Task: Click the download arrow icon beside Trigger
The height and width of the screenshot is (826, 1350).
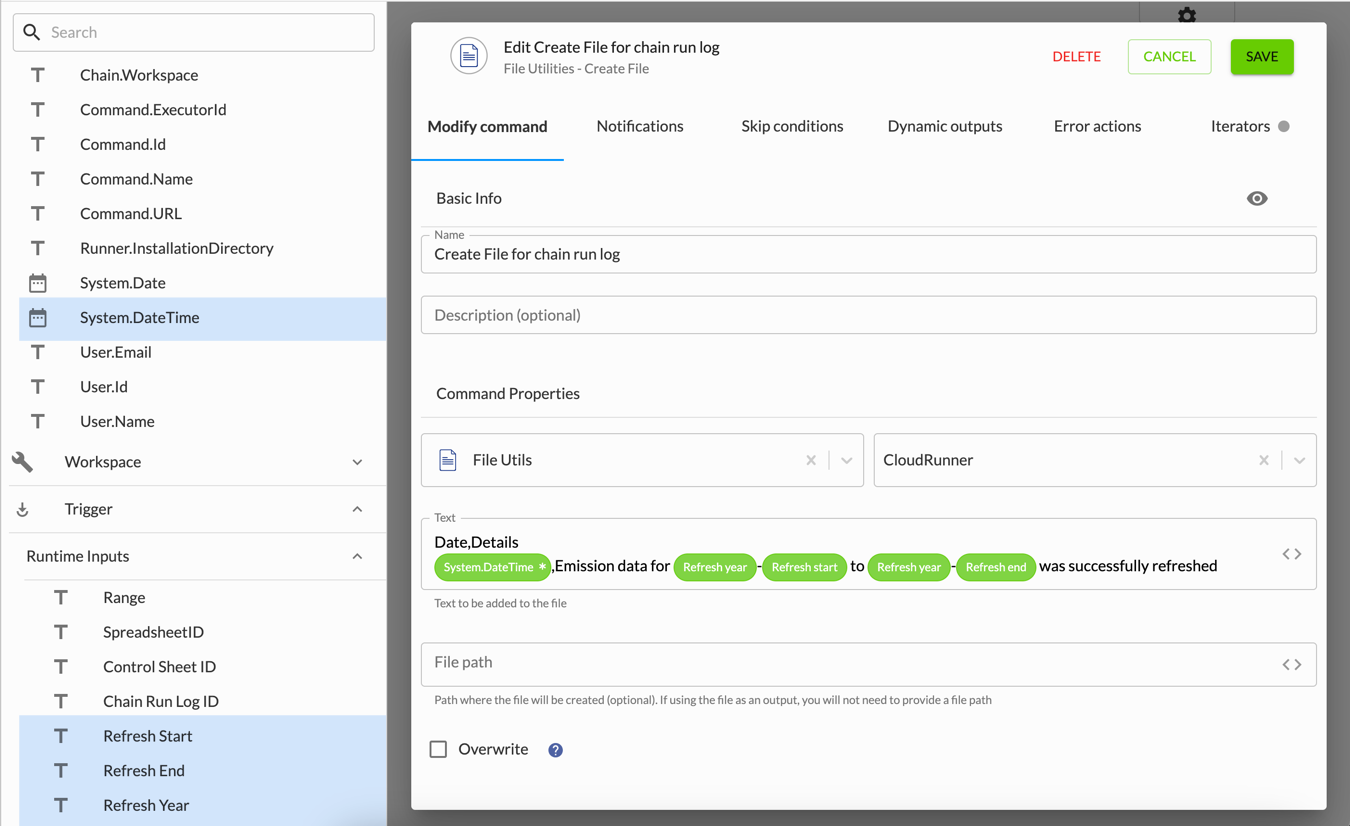Action: pos(22,510)
